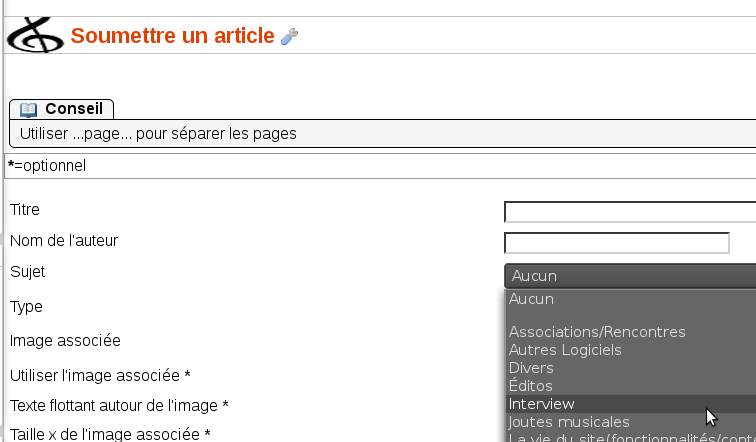
Task: Select Joutes musicales from the list
Action: 631,422
